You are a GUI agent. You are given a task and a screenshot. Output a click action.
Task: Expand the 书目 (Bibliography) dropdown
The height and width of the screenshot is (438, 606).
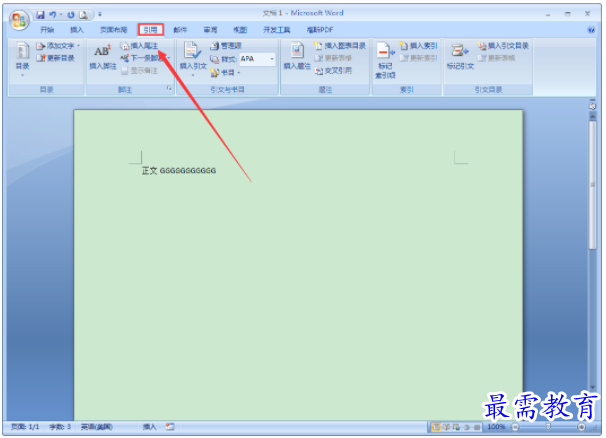click(225, 72)
